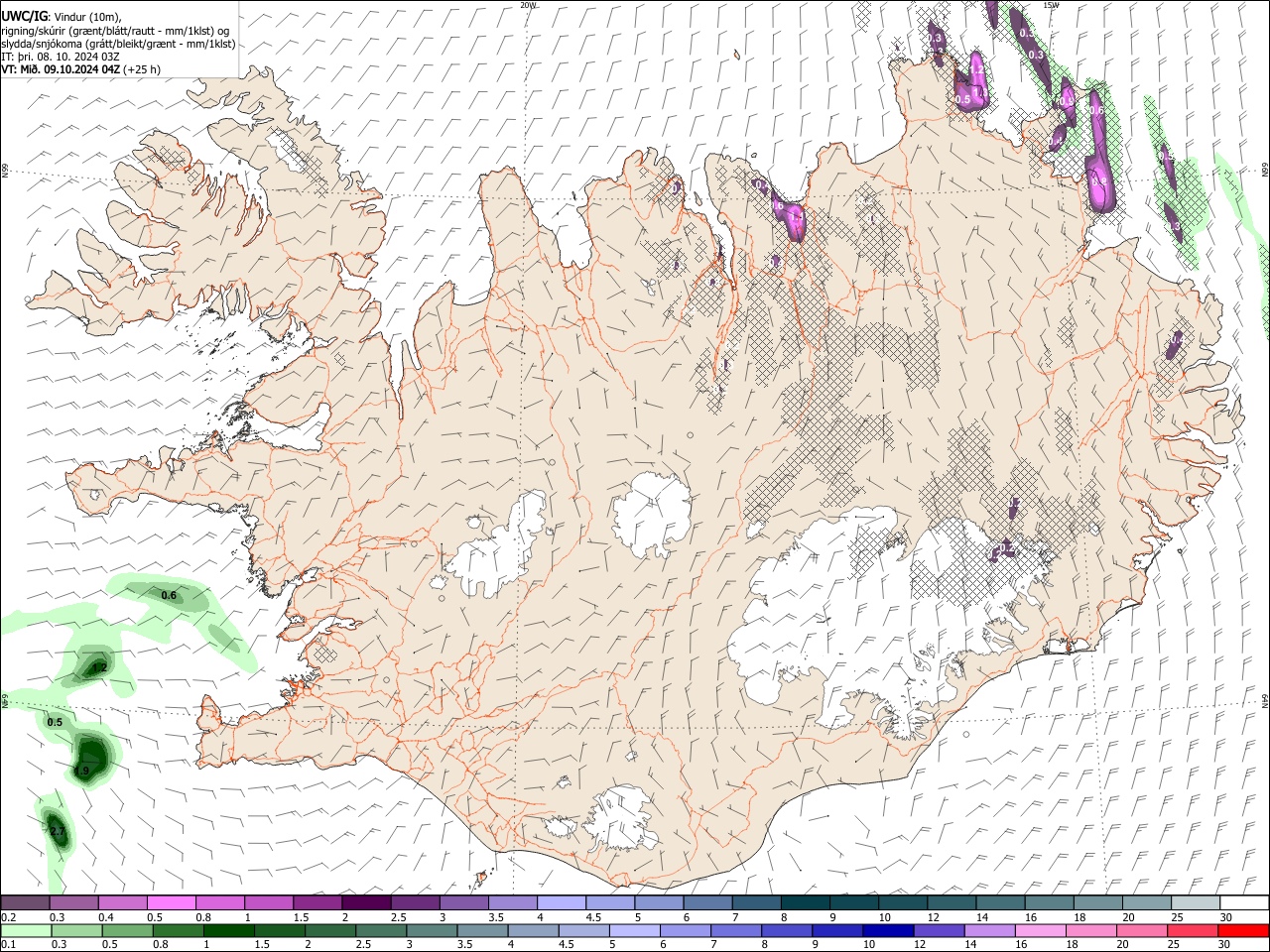Click the valid time 'VT: Mið. 09.10.2024 04Z (+25 h)'
Image resolution: width=1270 pixels, height=952 pixels.
(x=80, y=69)
